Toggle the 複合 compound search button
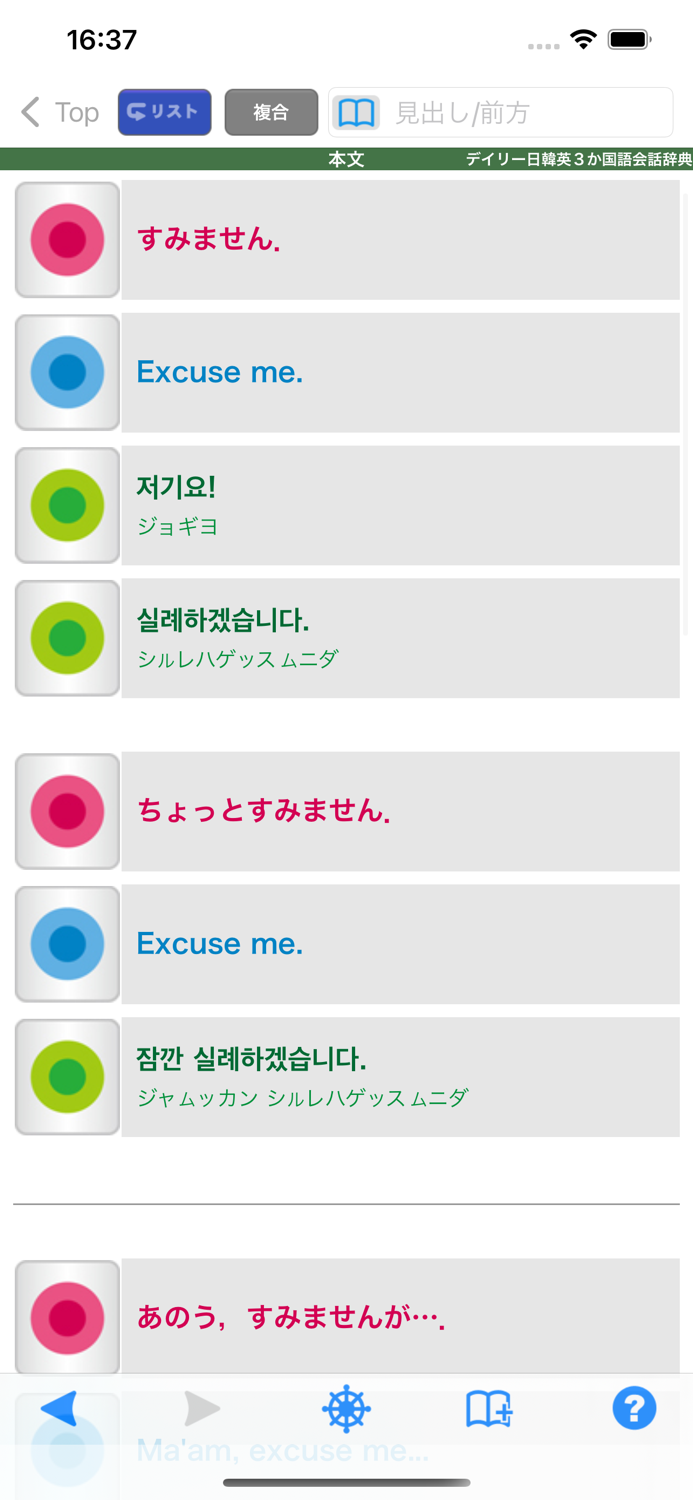The width and height of the screenshot is (693, 1500). (x=271, y=112)
